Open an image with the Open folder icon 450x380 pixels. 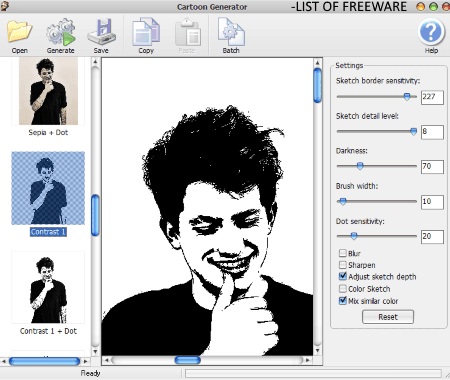pos(19,32)
